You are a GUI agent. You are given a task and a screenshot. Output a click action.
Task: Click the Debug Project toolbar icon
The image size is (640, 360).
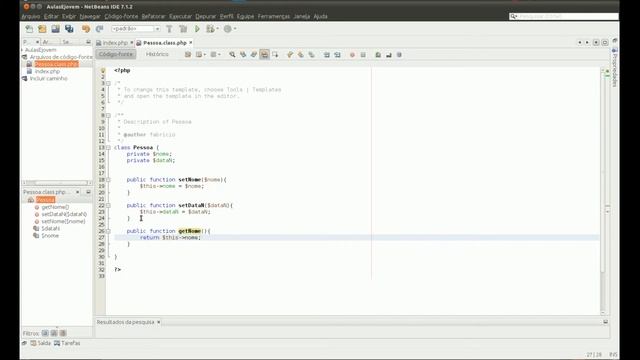coord(210,29)
